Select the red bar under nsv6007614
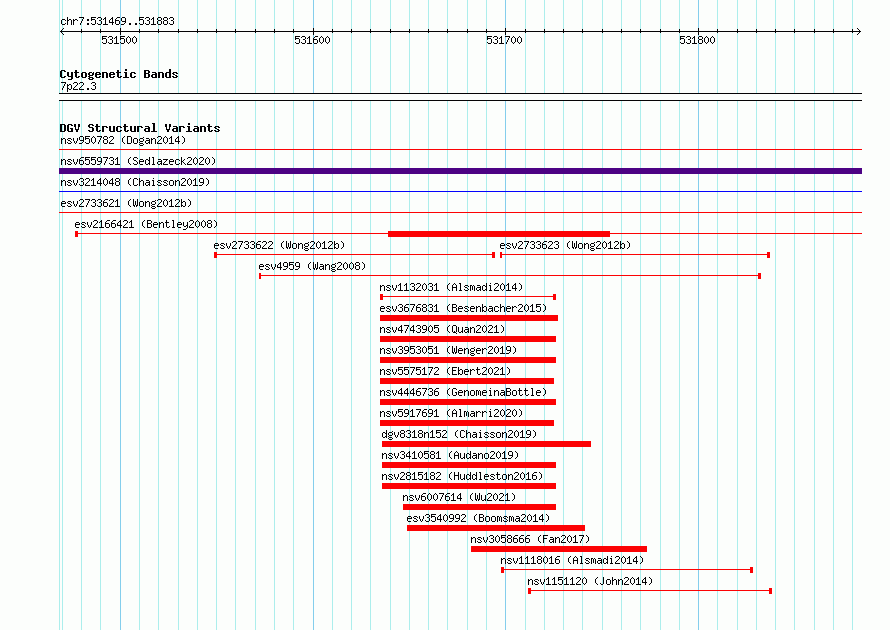This screenshot has width=890, height=630. point(480,507)
